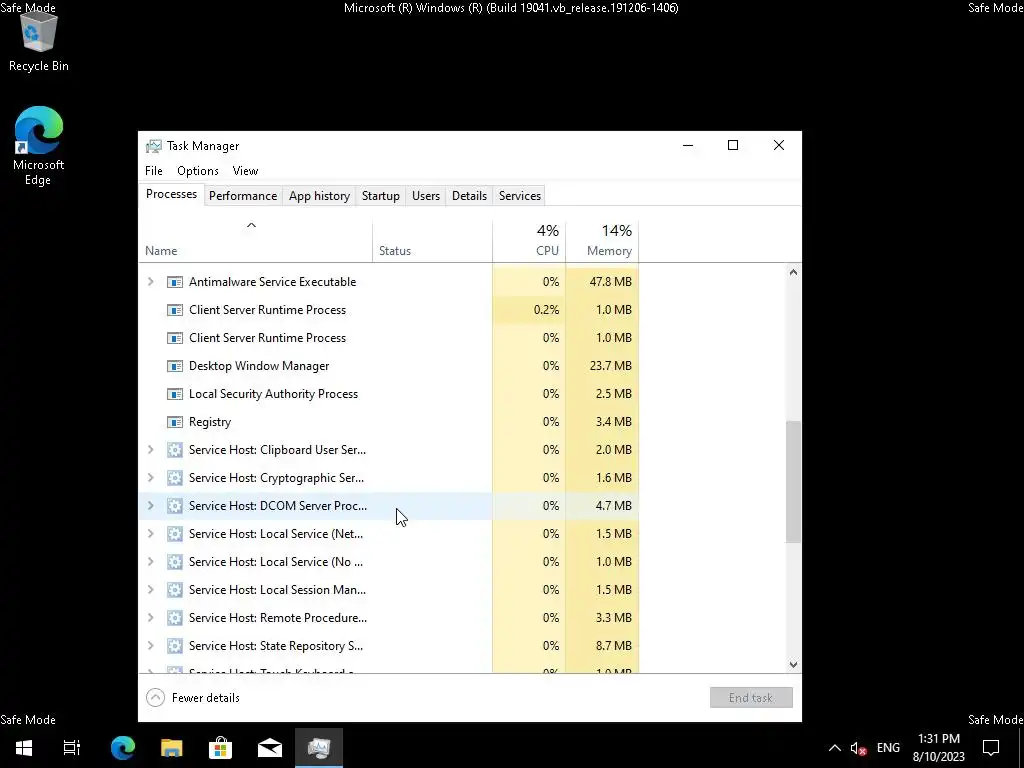Open the Mail app from the taskbar
Image resolution: width=1024 pixels, height=768 pixels.
click(x=269, y=748)
